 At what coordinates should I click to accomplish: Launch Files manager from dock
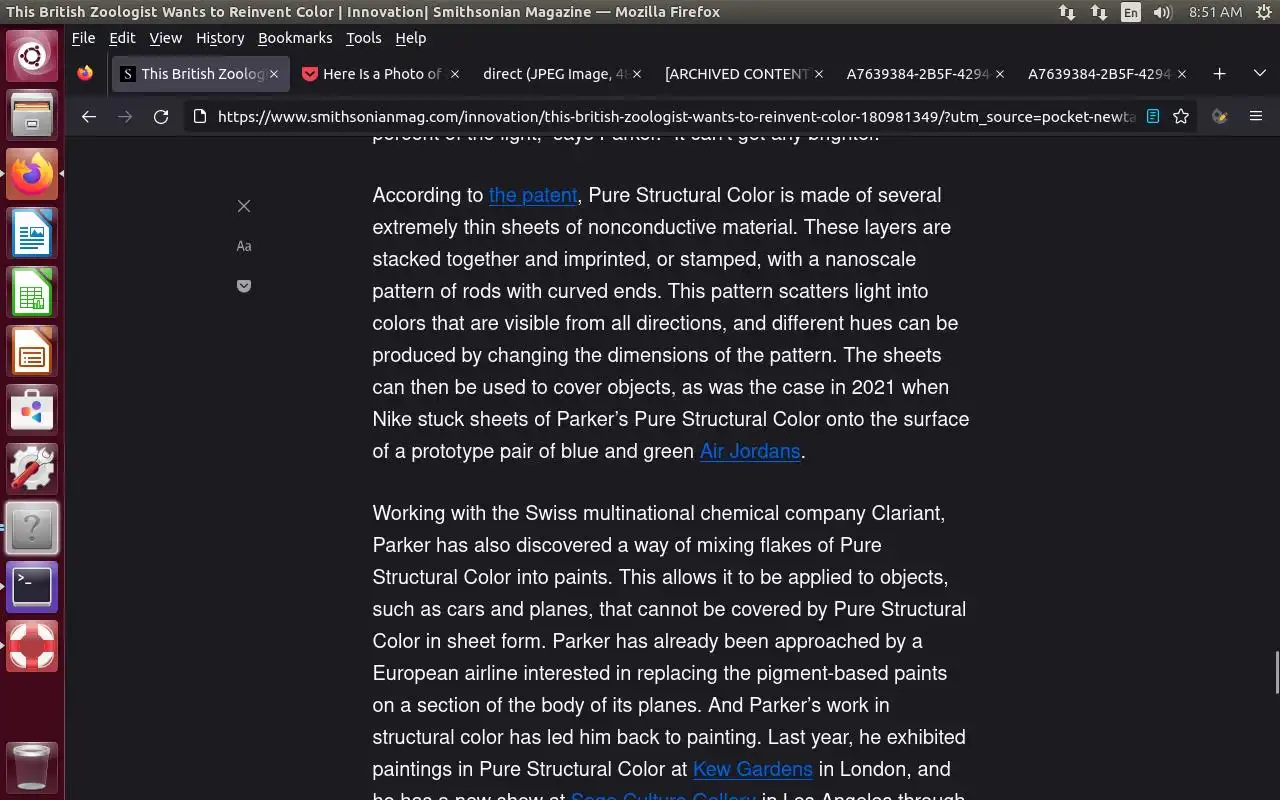pos(32,114)
